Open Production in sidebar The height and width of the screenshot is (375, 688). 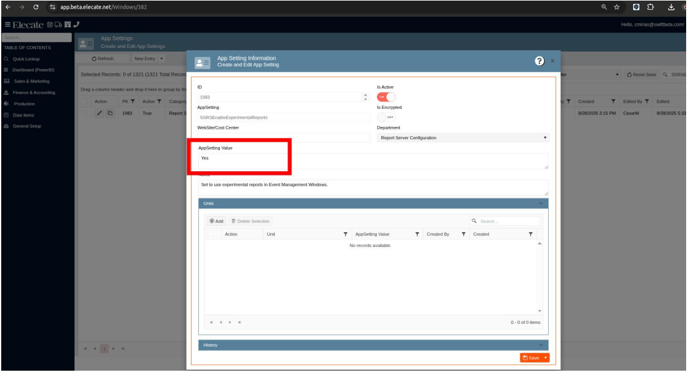pos(24,104)
